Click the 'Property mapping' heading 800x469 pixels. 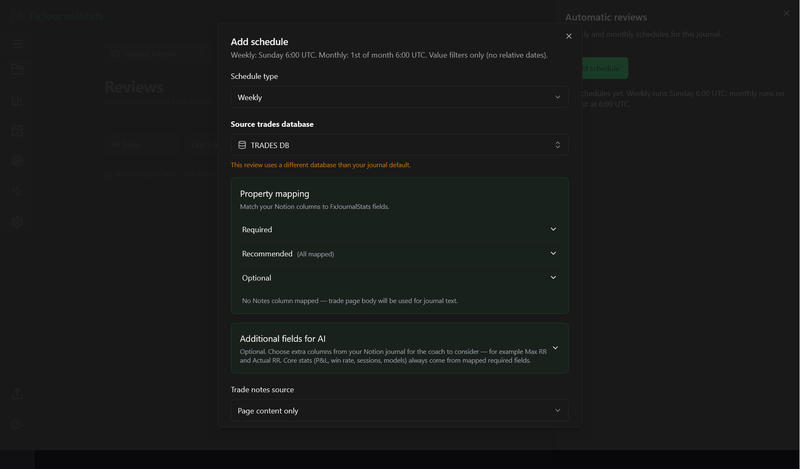click(x=274, y=194)
